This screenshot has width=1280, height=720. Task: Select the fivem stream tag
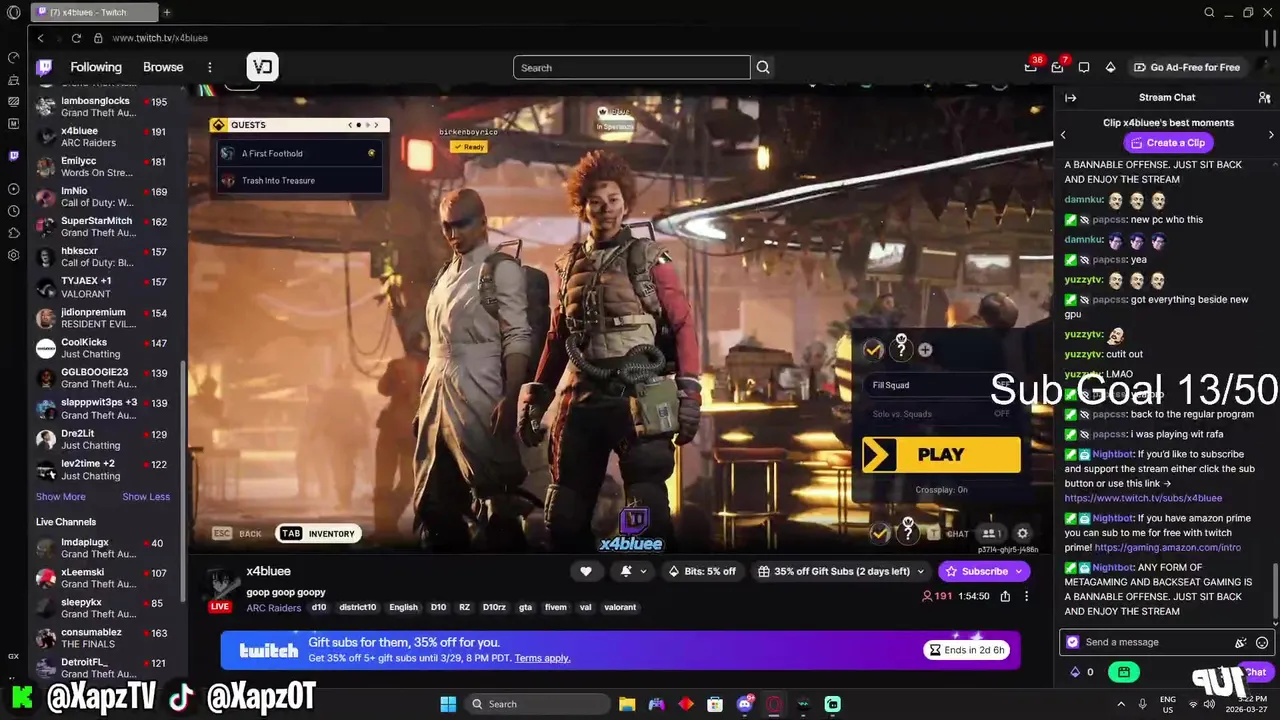pyautogui.click(x=555, y=607)
